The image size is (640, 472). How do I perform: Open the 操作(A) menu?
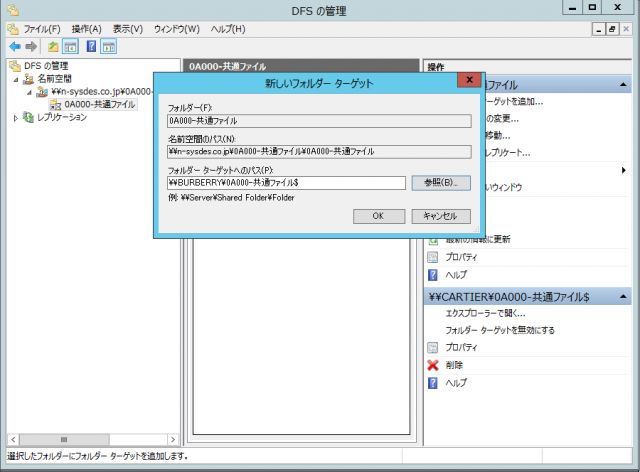click(86, 29)
